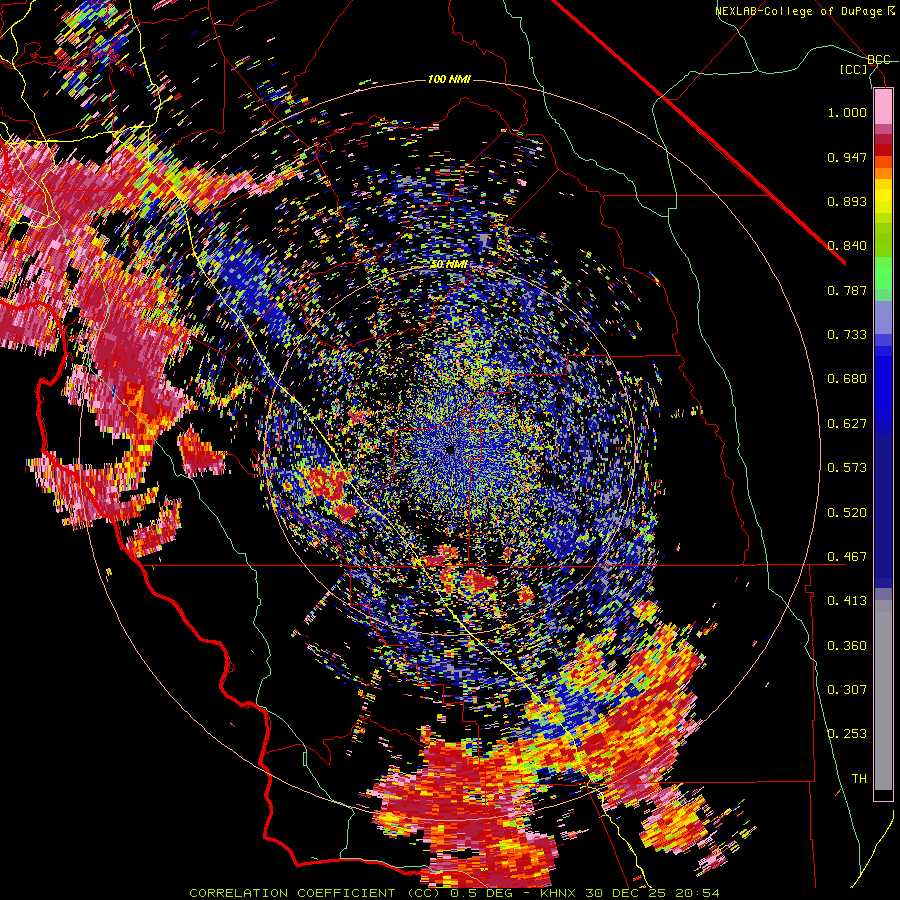Click the 0.307 scale value

pos(847,690)
